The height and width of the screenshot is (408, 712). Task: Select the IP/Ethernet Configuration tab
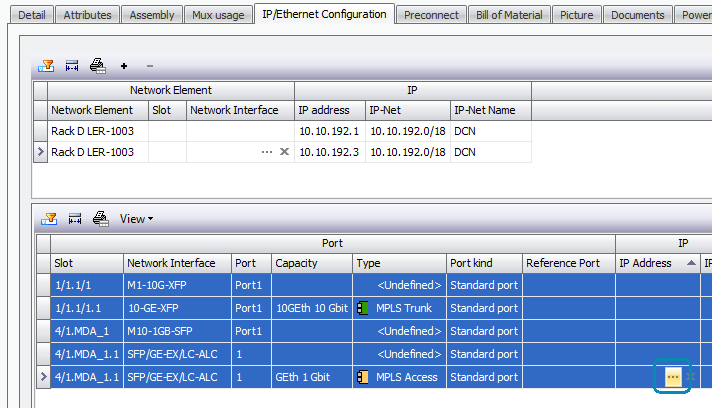pos(324,14)
